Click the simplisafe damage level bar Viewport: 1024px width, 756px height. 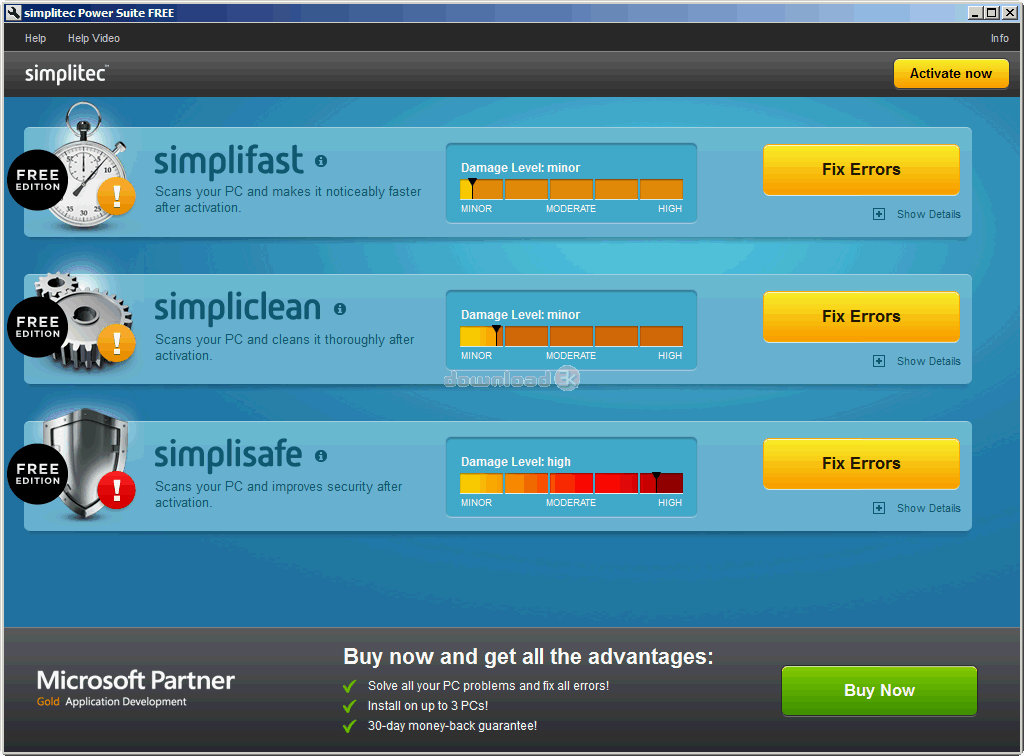[571, 483]
